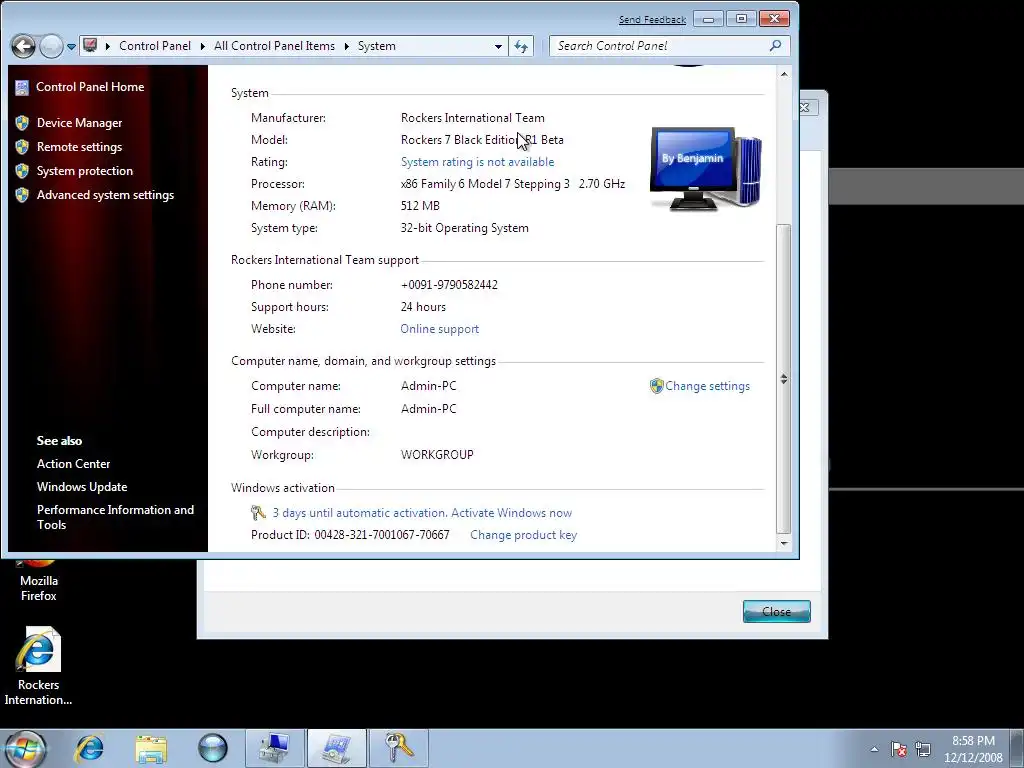The height and width of the screenshot is (768, 1024).
Task: Switch to keys taskbar window
Action: click(399, 748)
